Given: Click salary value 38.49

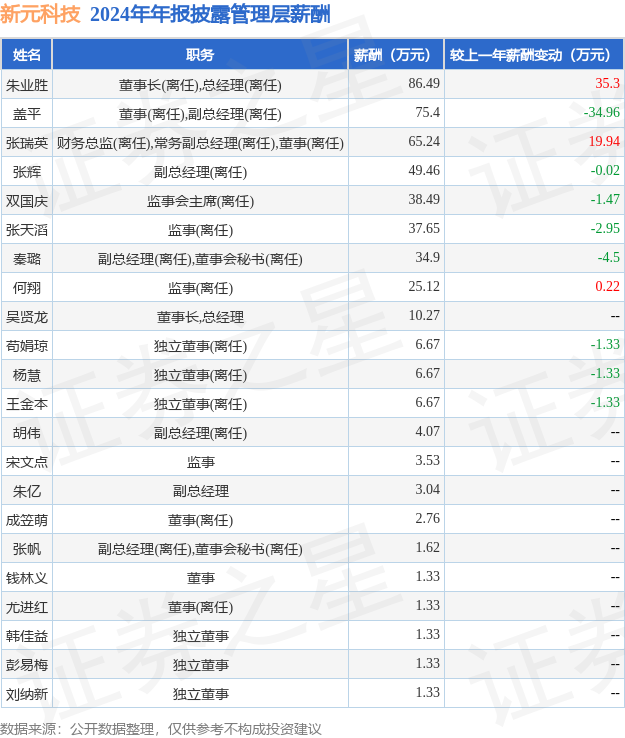Looking at the screenshot, I should coord(424,200).
